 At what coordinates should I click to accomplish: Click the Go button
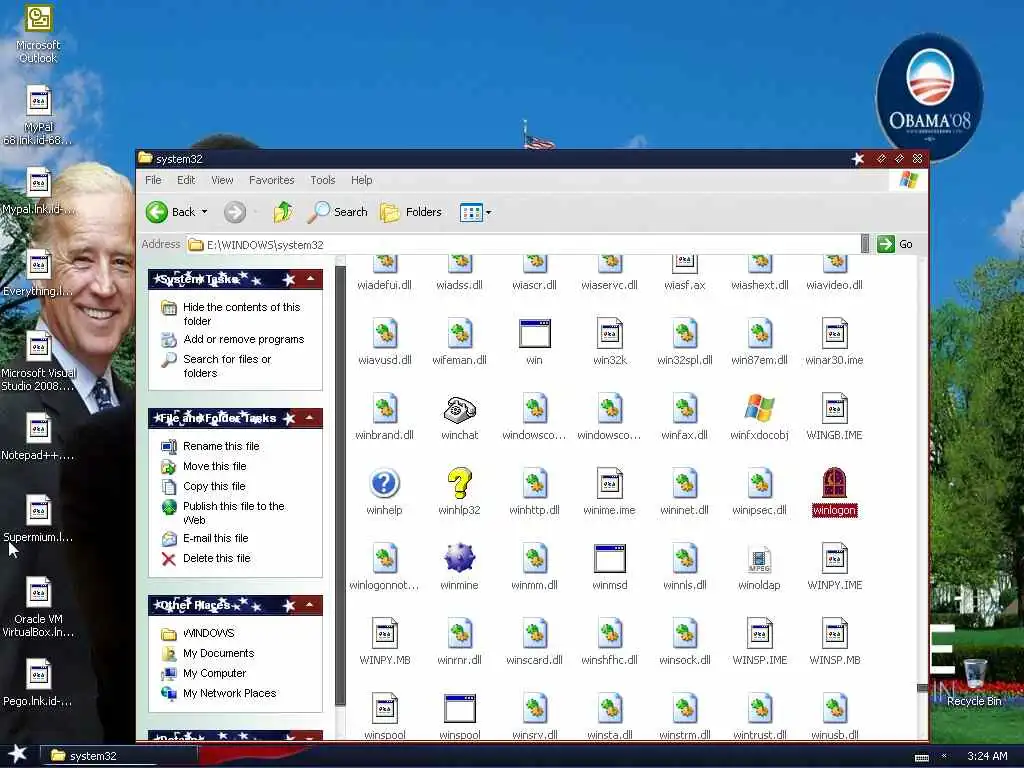895,244
